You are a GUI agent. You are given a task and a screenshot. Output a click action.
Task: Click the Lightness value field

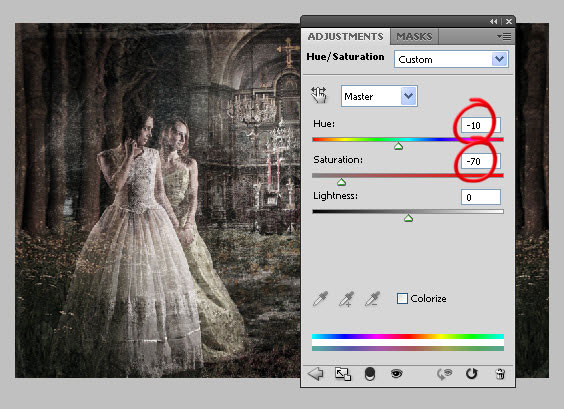coord(481,197)
